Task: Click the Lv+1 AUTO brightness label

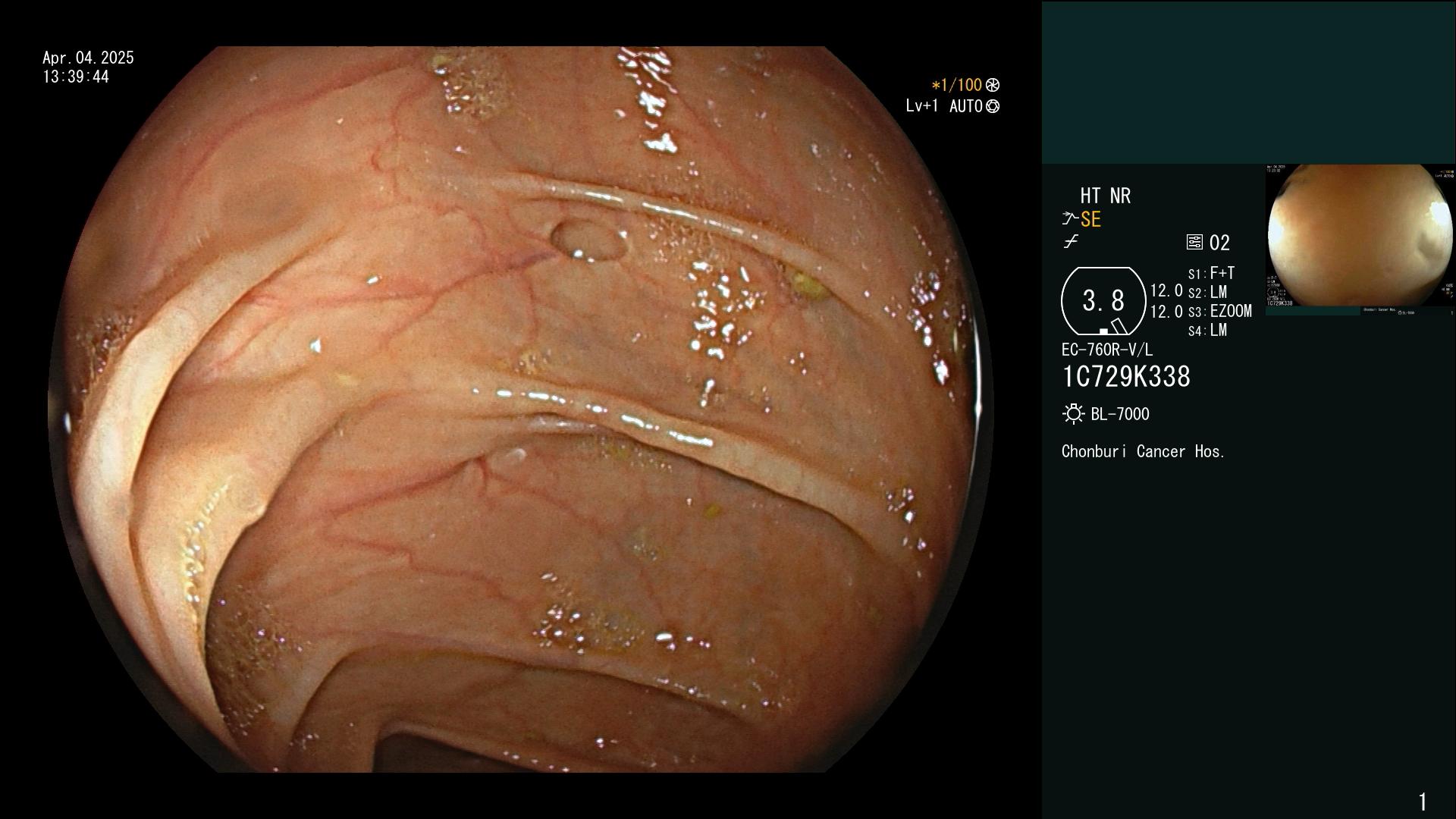Action: pyautogui.click(x=944, y=106)
